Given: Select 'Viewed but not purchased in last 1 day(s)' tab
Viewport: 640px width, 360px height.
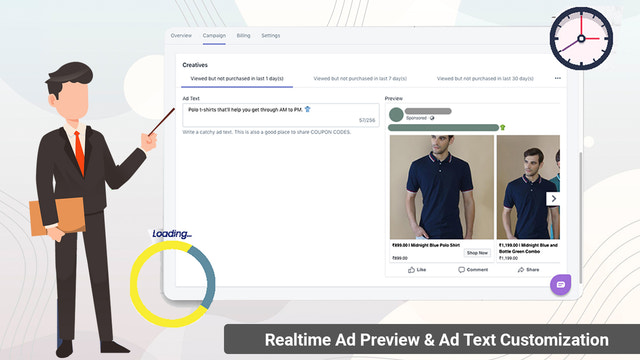Looking at the screenshot, I should pyautogui.click(x=237, y=78).
